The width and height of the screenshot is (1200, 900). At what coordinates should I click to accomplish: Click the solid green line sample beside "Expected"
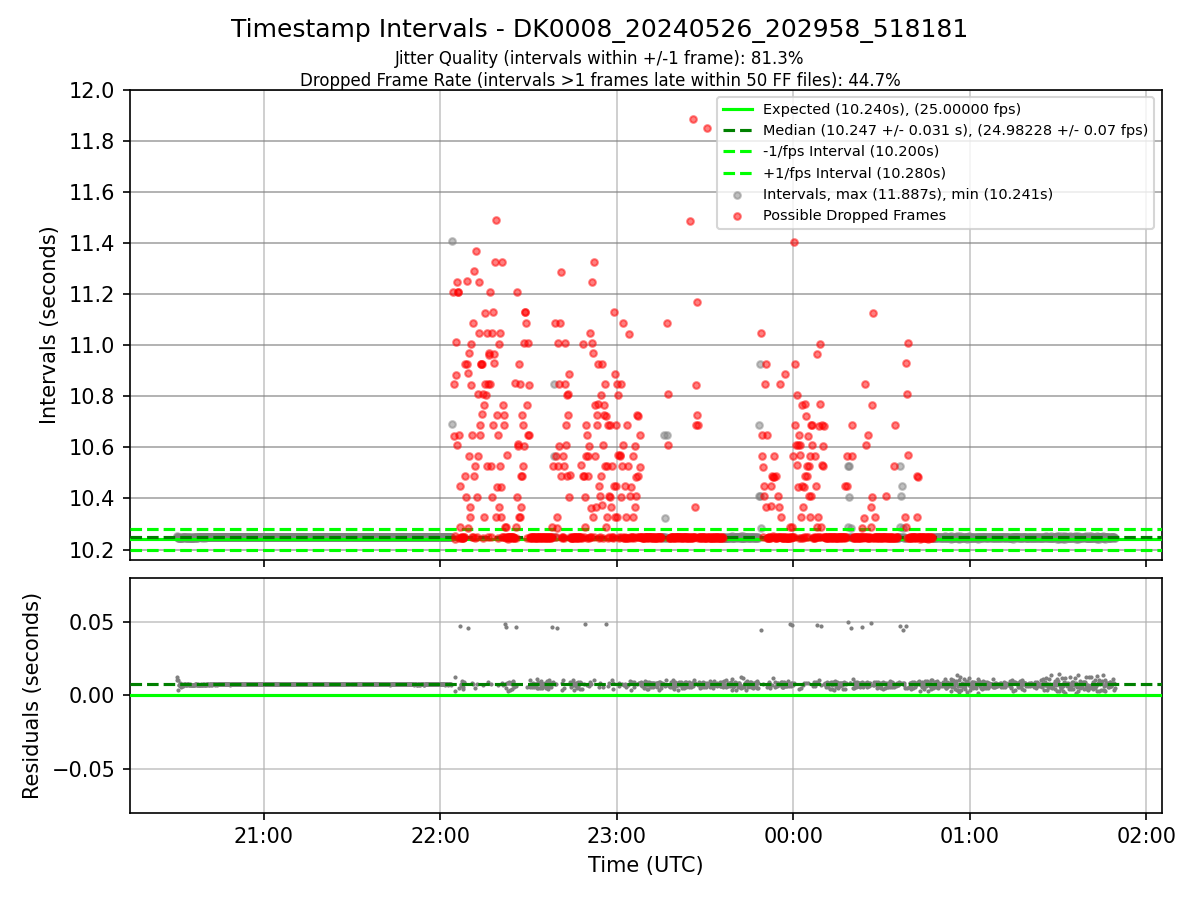coord(737,109)
